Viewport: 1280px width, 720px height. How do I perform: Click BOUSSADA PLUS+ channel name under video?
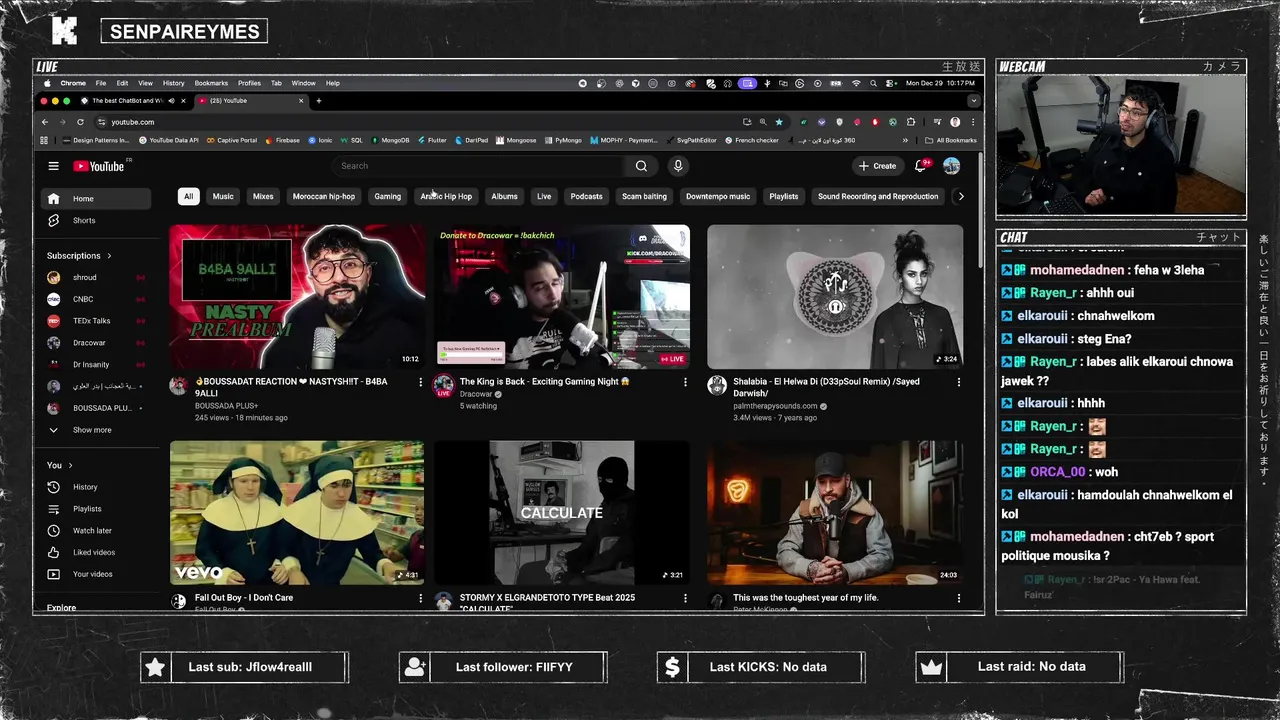[x=226, y=405]
